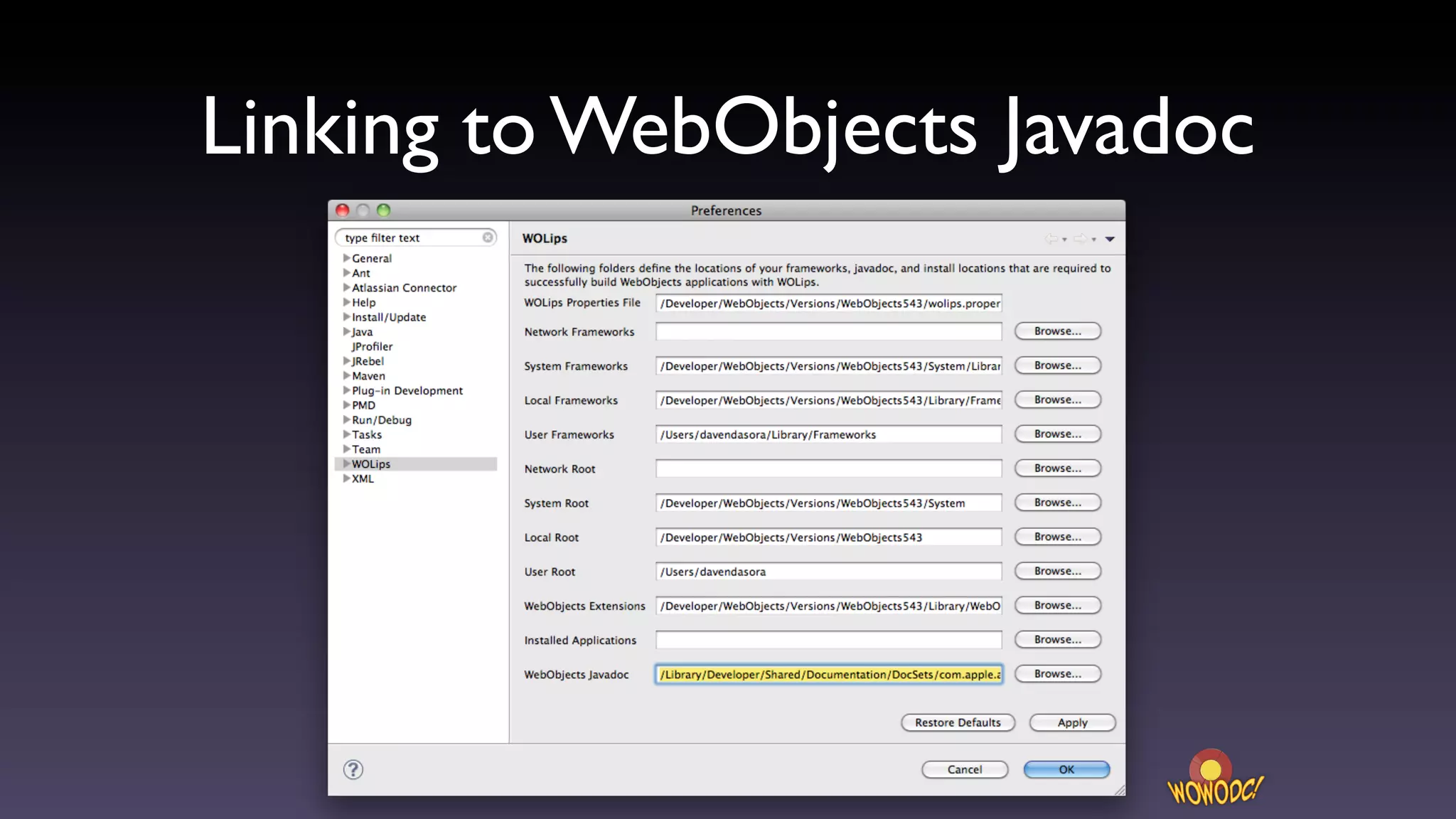
Task: Click the forward navigation arrow icon
Action: point(1080,239)
